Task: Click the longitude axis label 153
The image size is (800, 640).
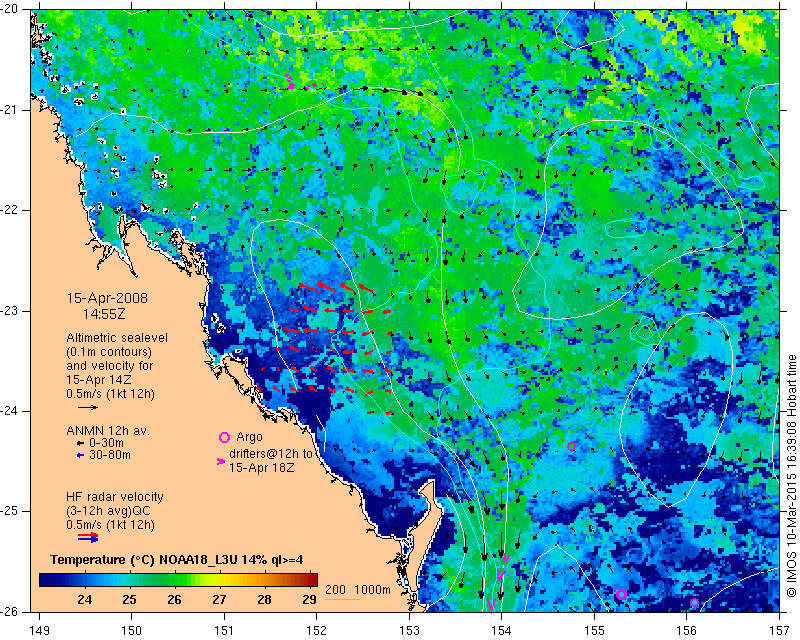Action: point(409,630)
